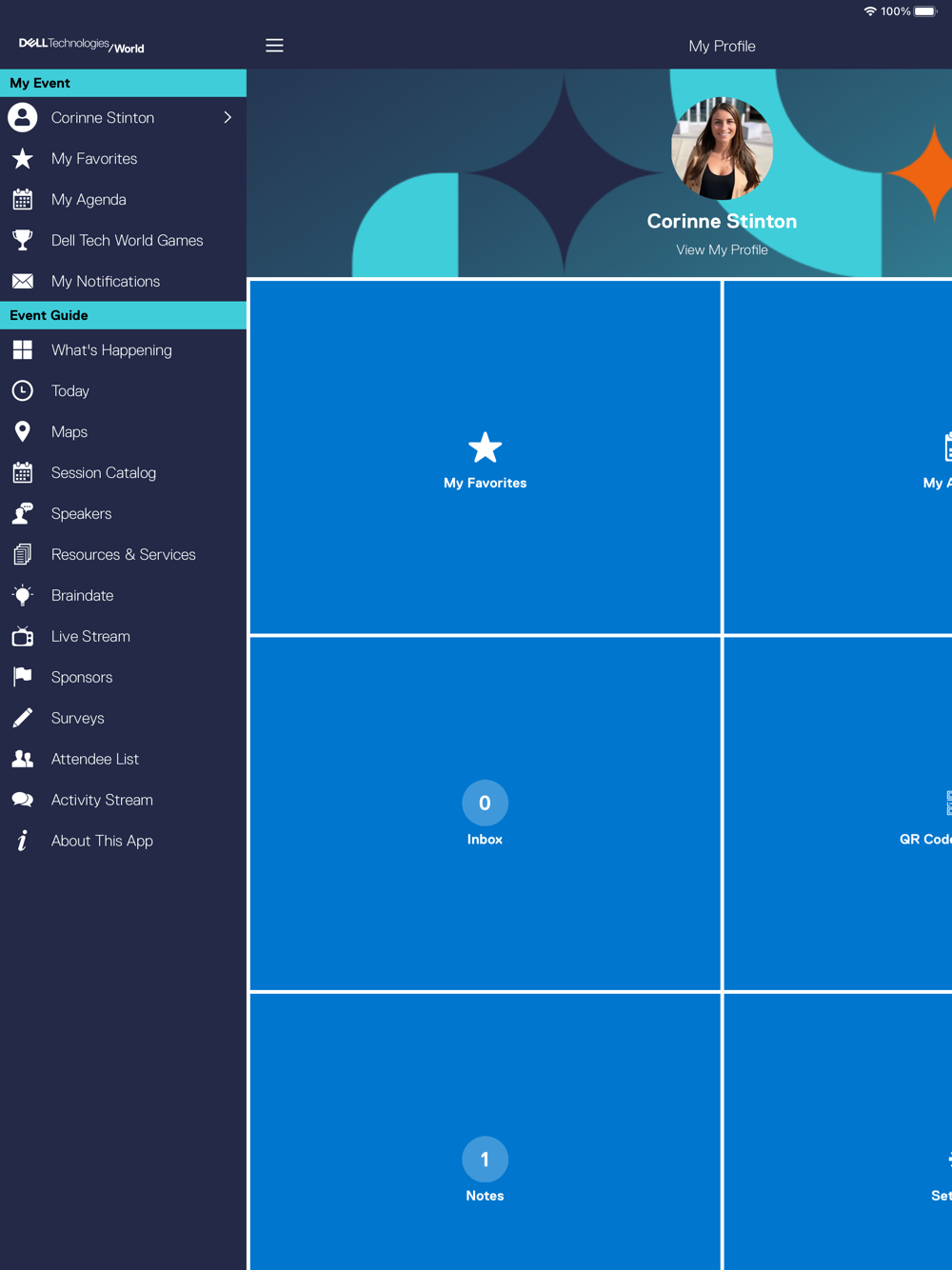This screenshot has height=1270, width=952.
Task: Open the Inbox tile
Action: point(485,814)
